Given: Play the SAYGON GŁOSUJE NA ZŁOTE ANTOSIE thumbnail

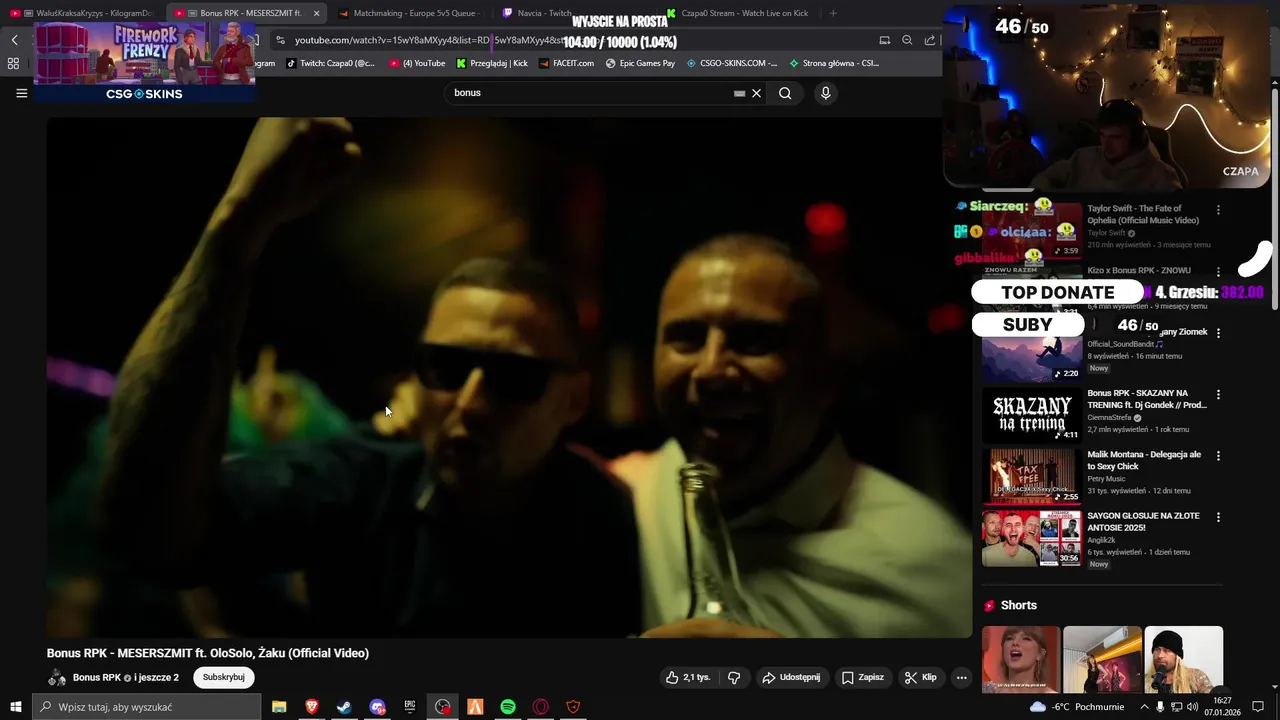Looking at the screenshot, I should coord(1032,538).
